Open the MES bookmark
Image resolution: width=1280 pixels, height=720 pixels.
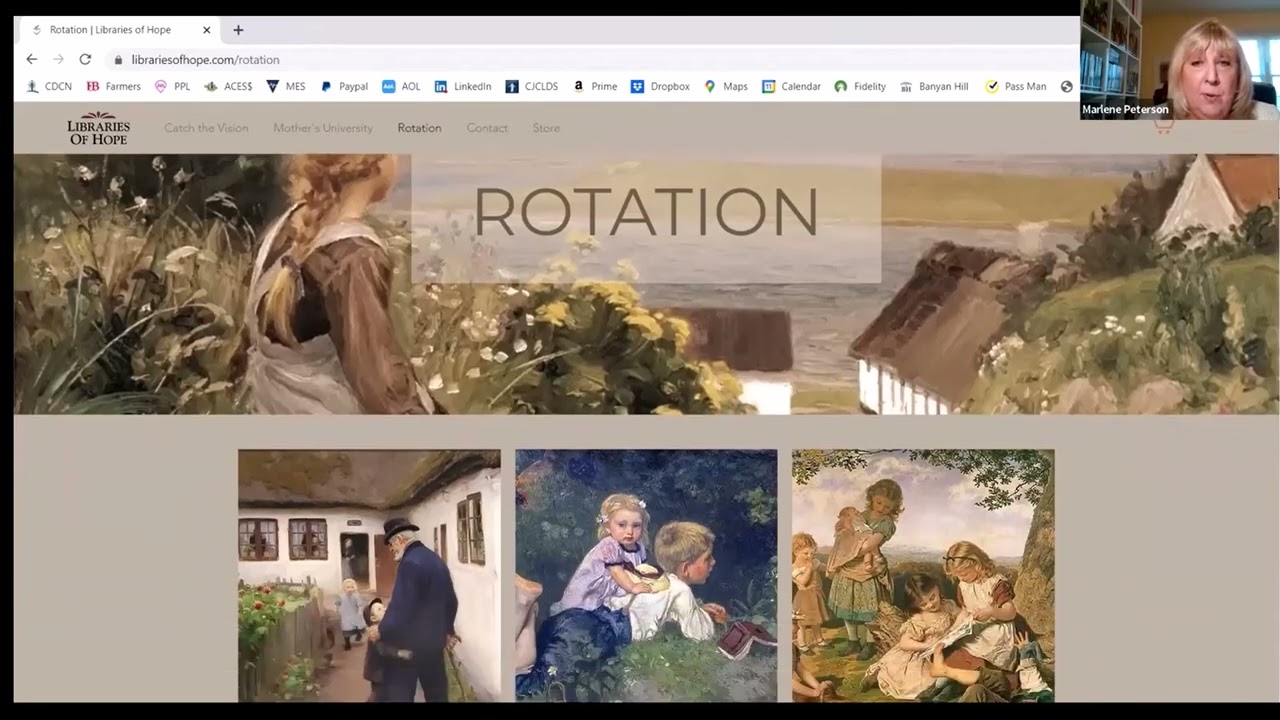pos(286,87)
